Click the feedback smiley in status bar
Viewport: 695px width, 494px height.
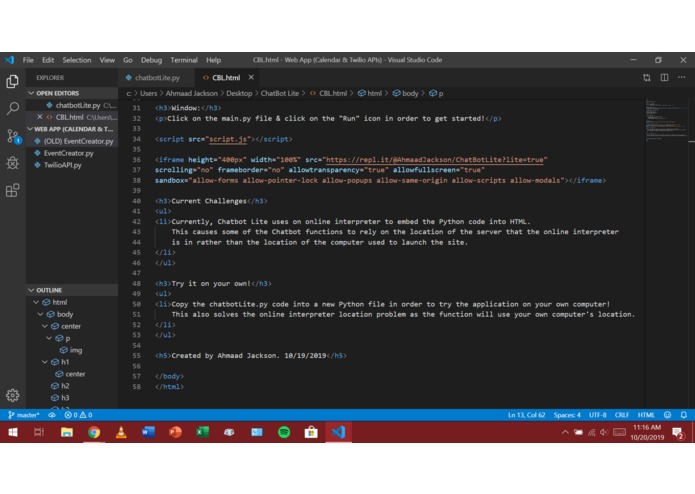click(x=668, y=415)
